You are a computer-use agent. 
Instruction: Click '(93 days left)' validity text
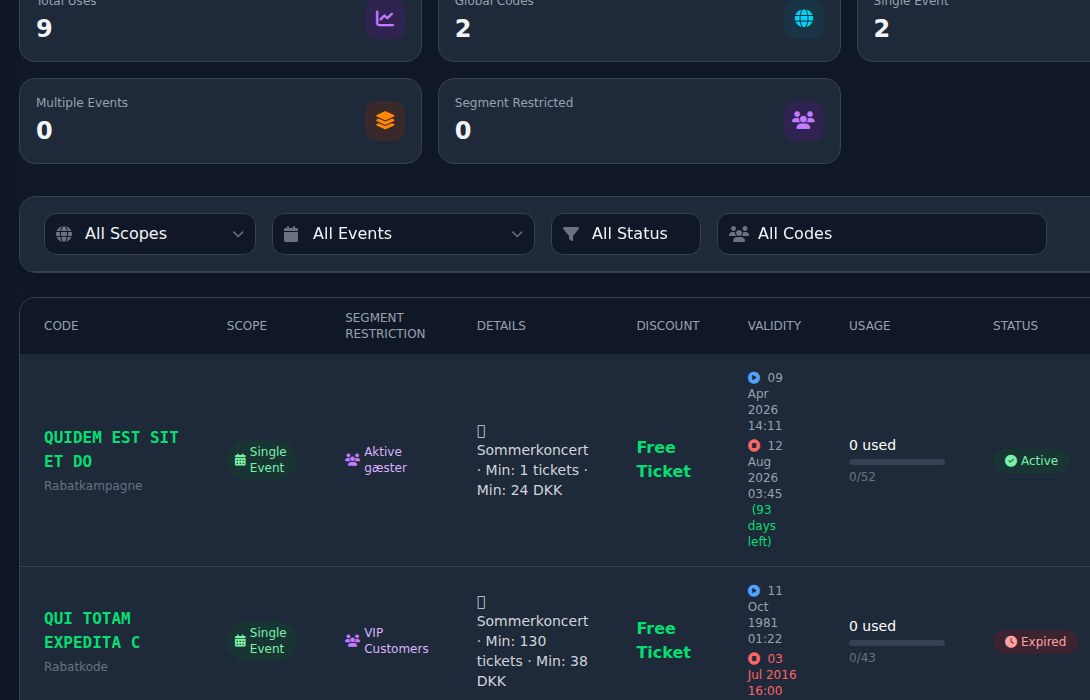pos(762,526)
